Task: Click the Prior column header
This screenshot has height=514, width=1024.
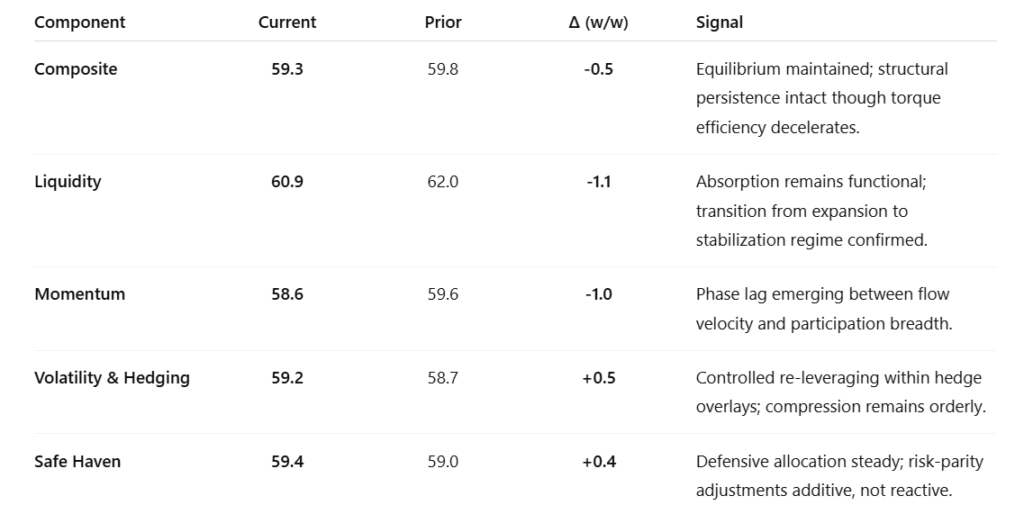Action: (443, 22)
